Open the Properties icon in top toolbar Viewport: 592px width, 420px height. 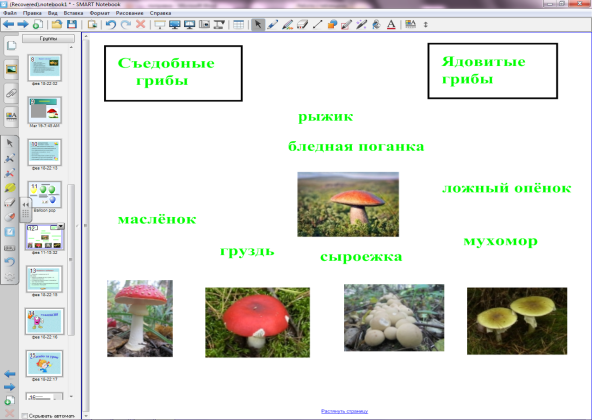coord(410,25)
